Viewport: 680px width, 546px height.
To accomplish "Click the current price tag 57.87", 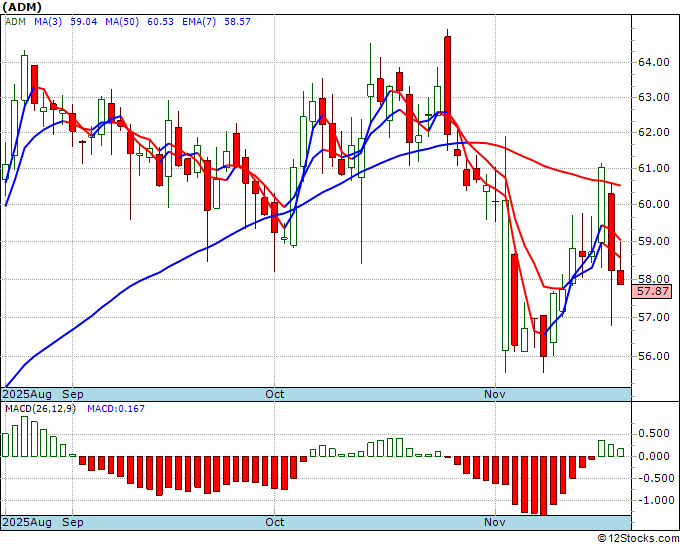I will tap(652, 291).
